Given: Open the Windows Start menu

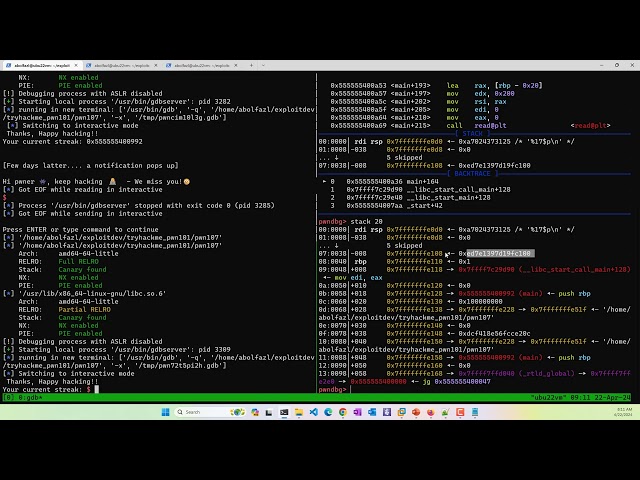Looking at the screenshot, I should [x=165, y=412].
